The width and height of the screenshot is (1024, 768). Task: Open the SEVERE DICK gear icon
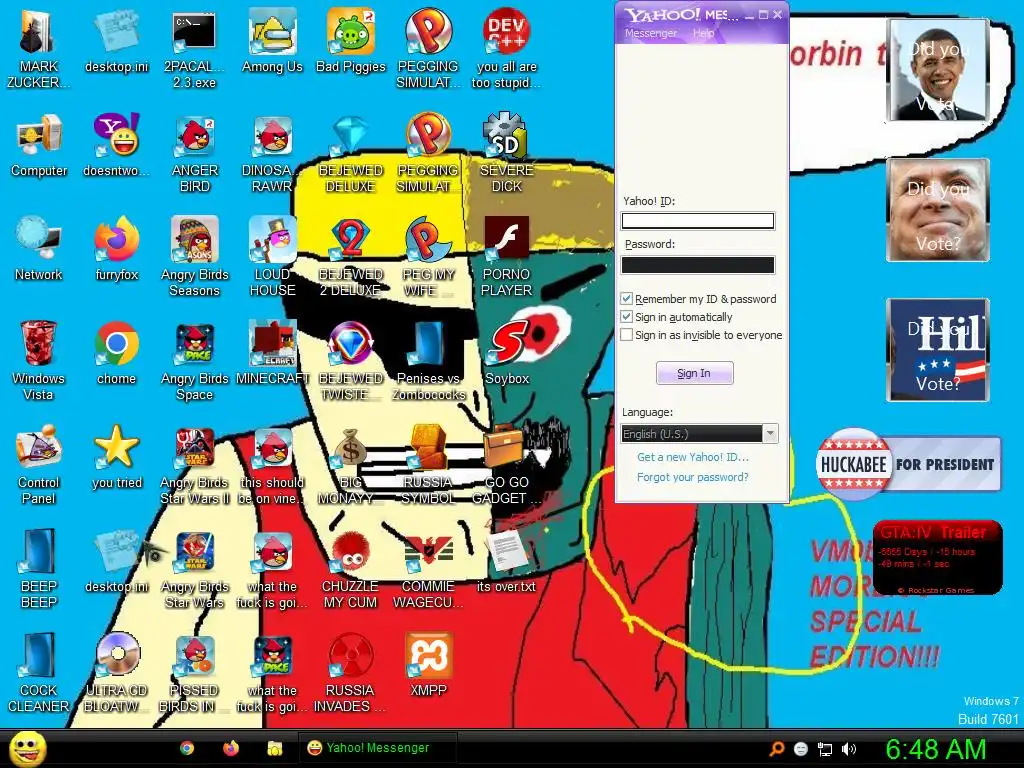[507, 153]
